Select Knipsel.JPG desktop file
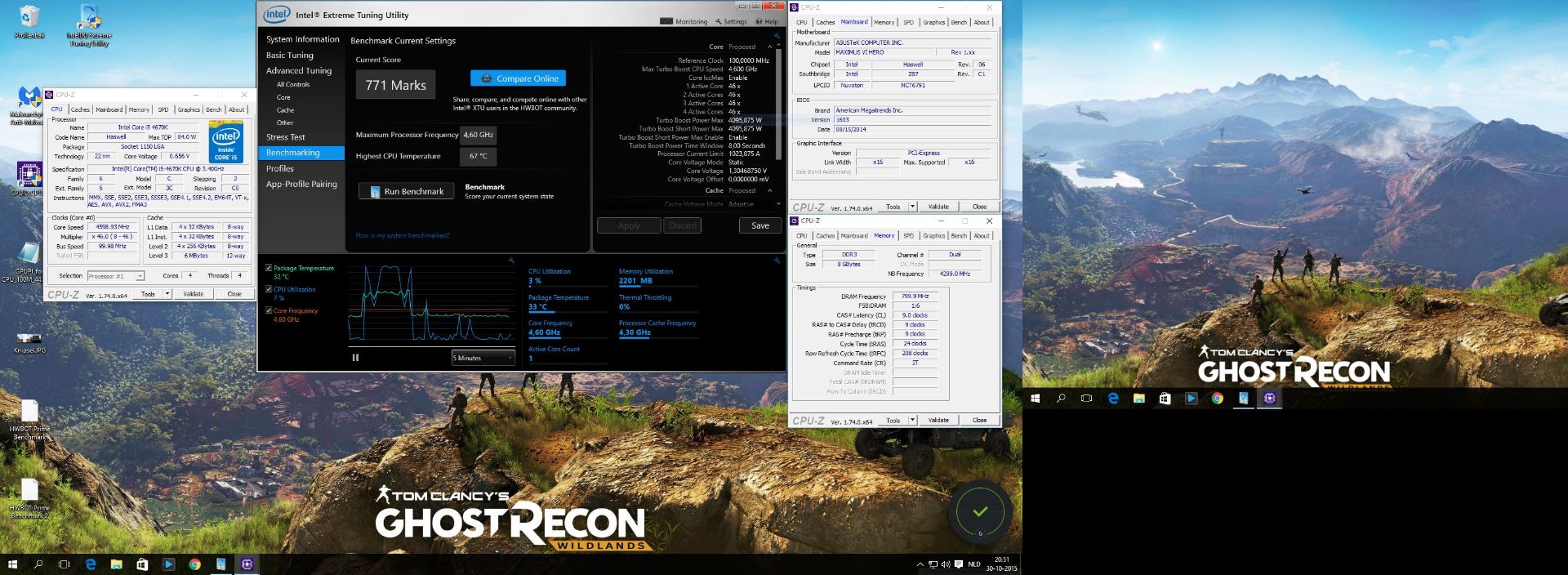1568x575 pixels. 29,343
